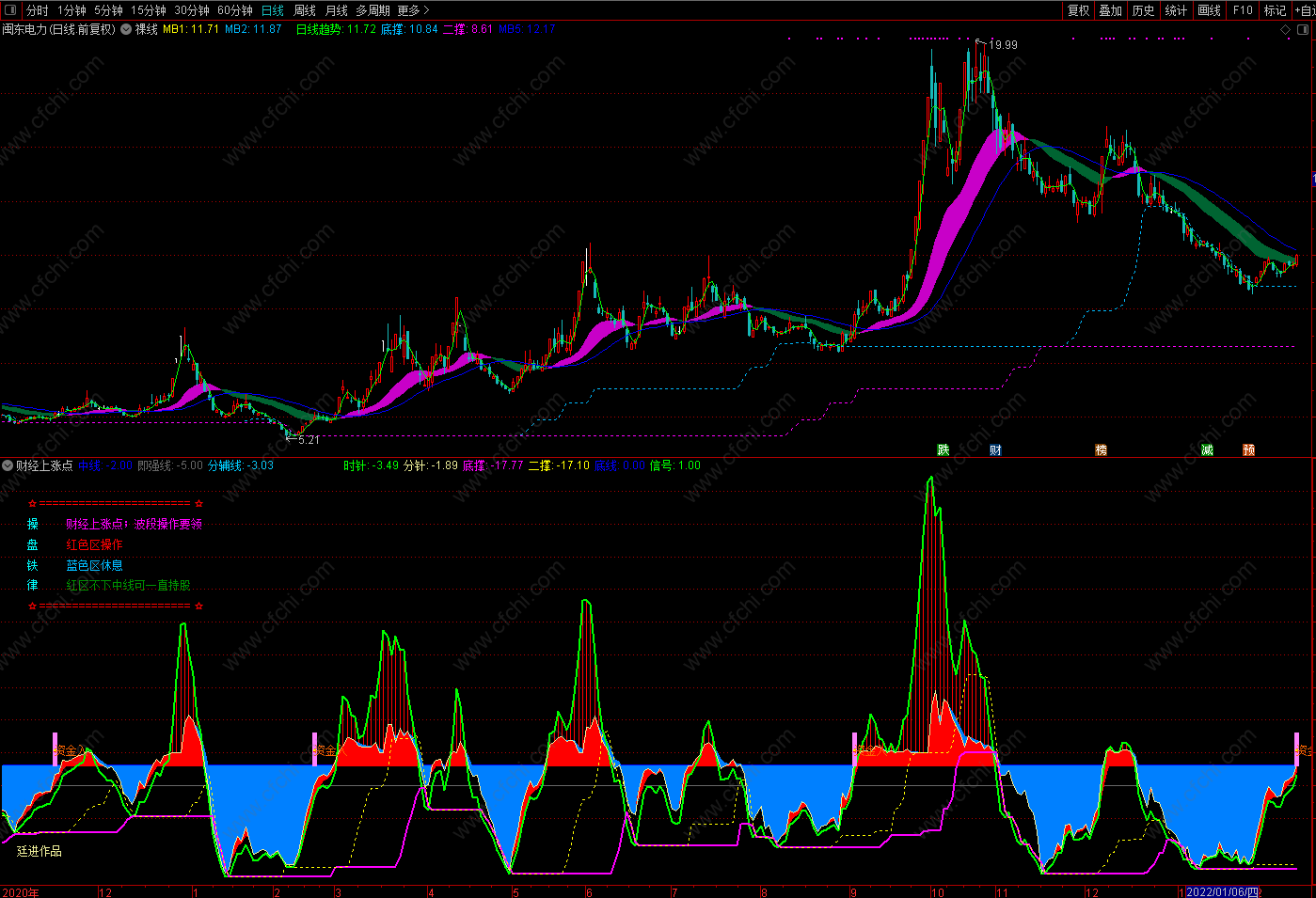
Task: Open 多周期 multi-period view
Action: coord(373,10)
